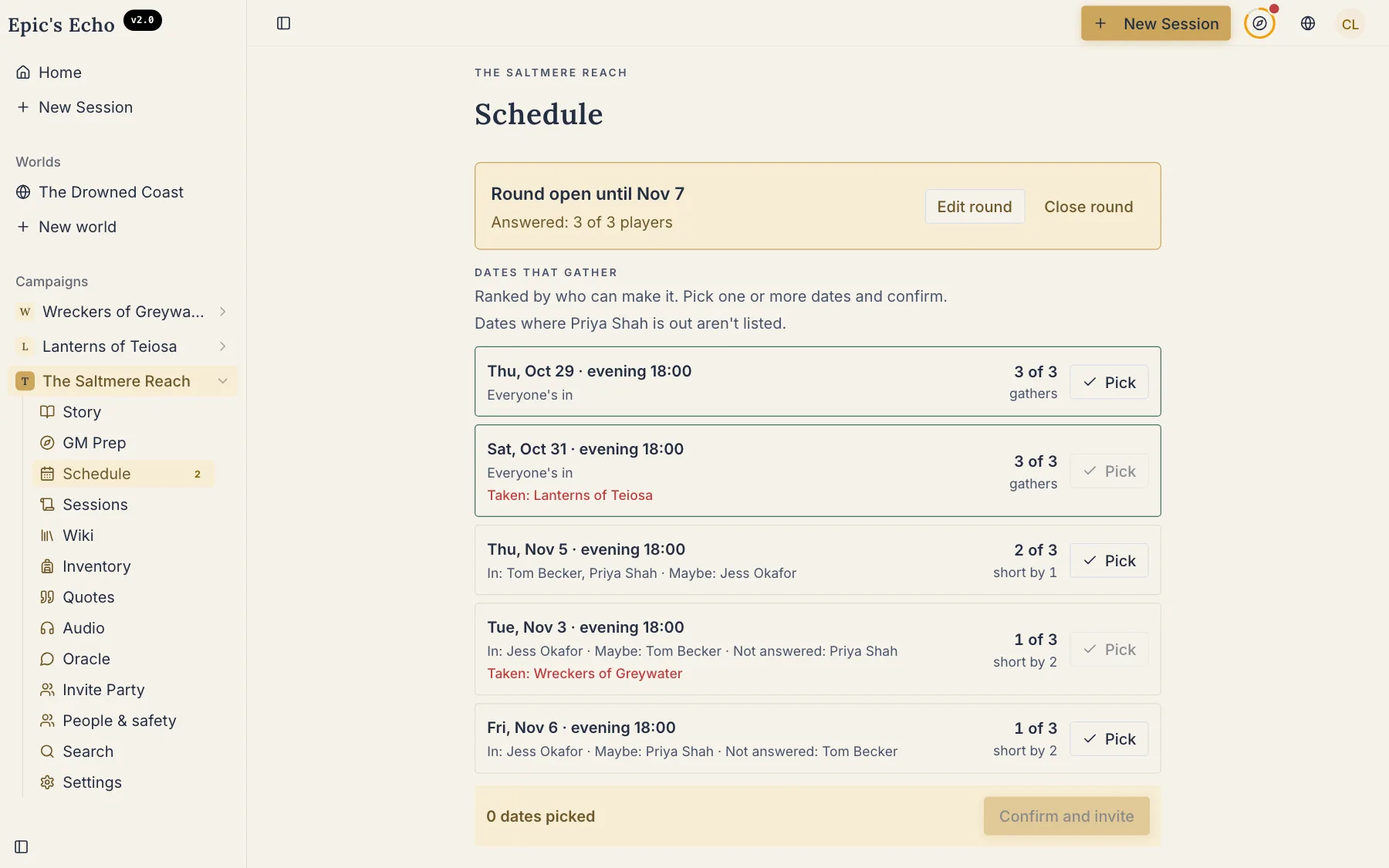Toggle sidebar panel icon in top bar
This screenshot has width=1389, height=868.
click(x=284, y=23)
